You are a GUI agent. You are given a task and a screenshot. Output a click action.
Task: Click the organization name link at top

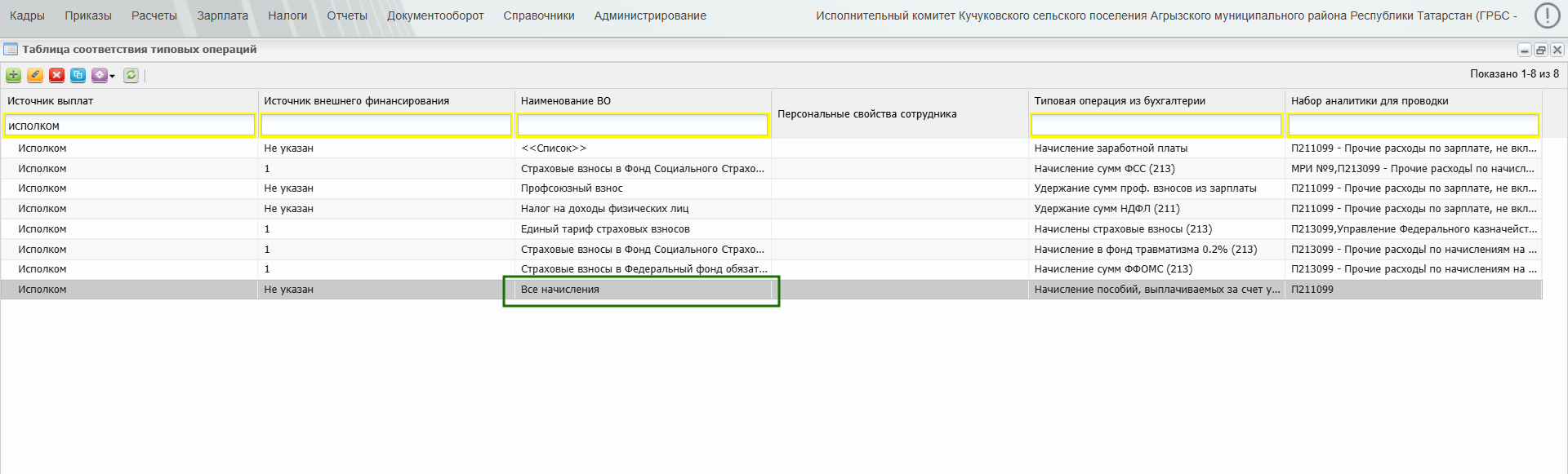(x=1165, y=16)
